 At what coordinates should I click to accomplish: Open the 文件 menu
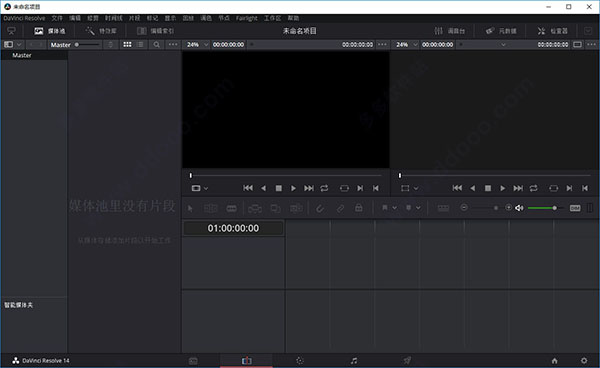57,18
